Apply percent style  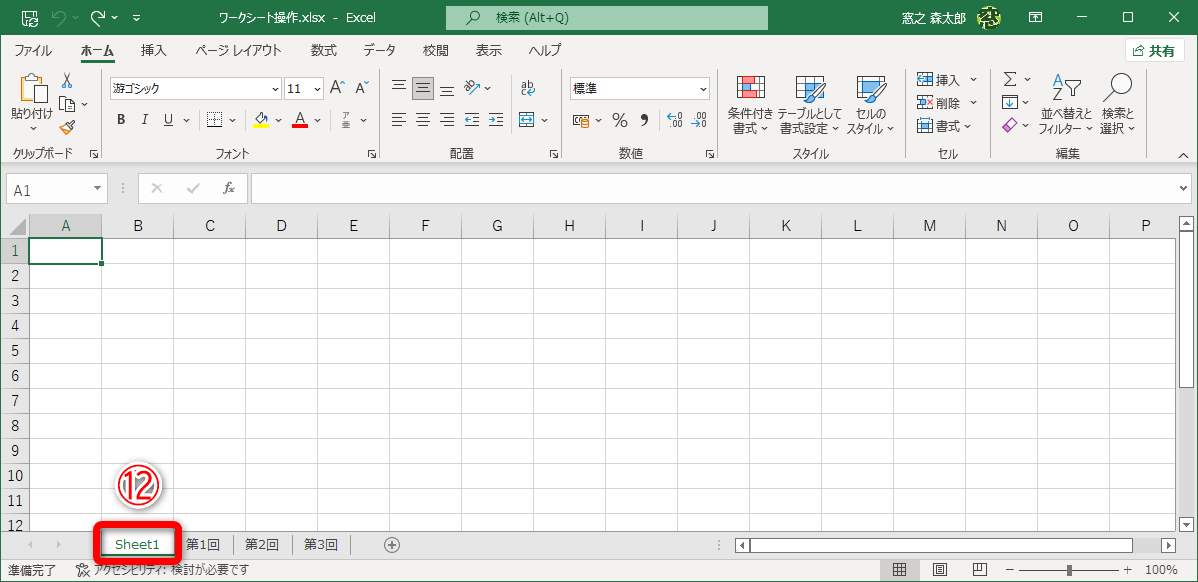620,120
